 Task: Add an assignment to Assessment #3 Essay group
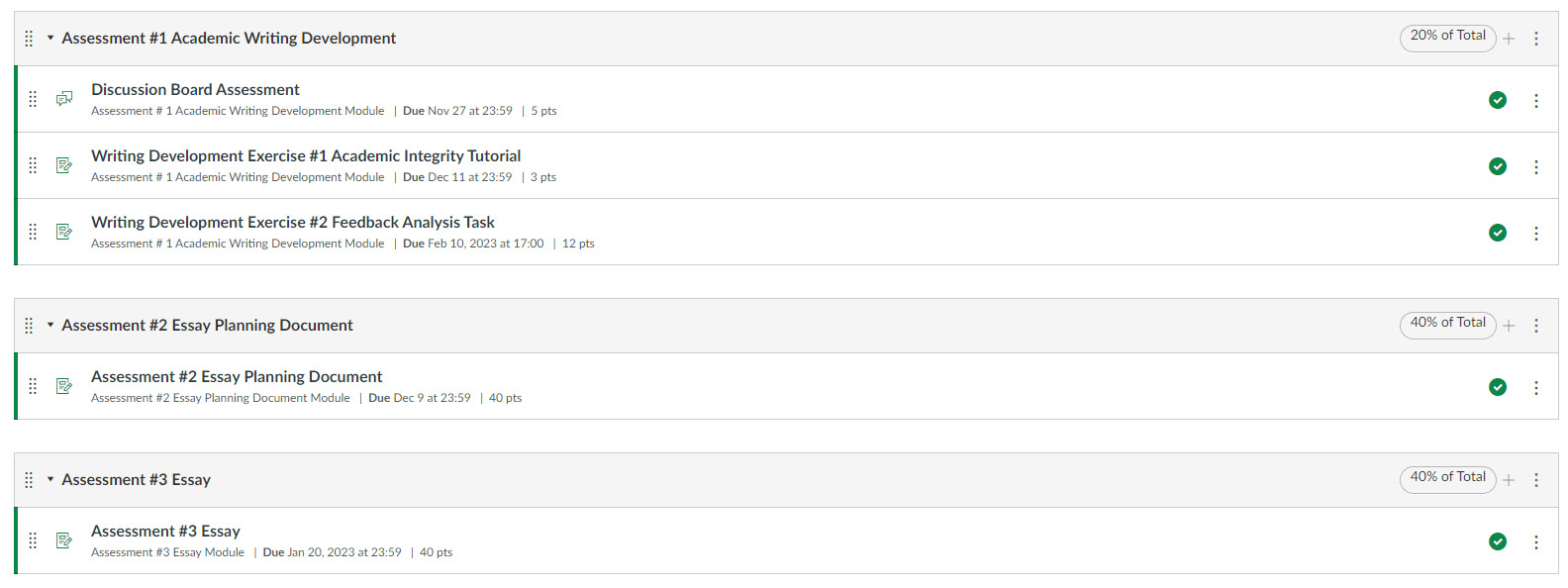tap(1509, 480)
